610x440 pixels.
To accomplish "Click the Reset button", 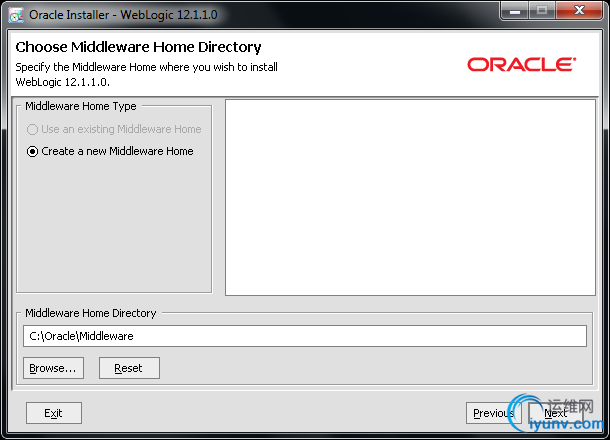I will 129,368.
